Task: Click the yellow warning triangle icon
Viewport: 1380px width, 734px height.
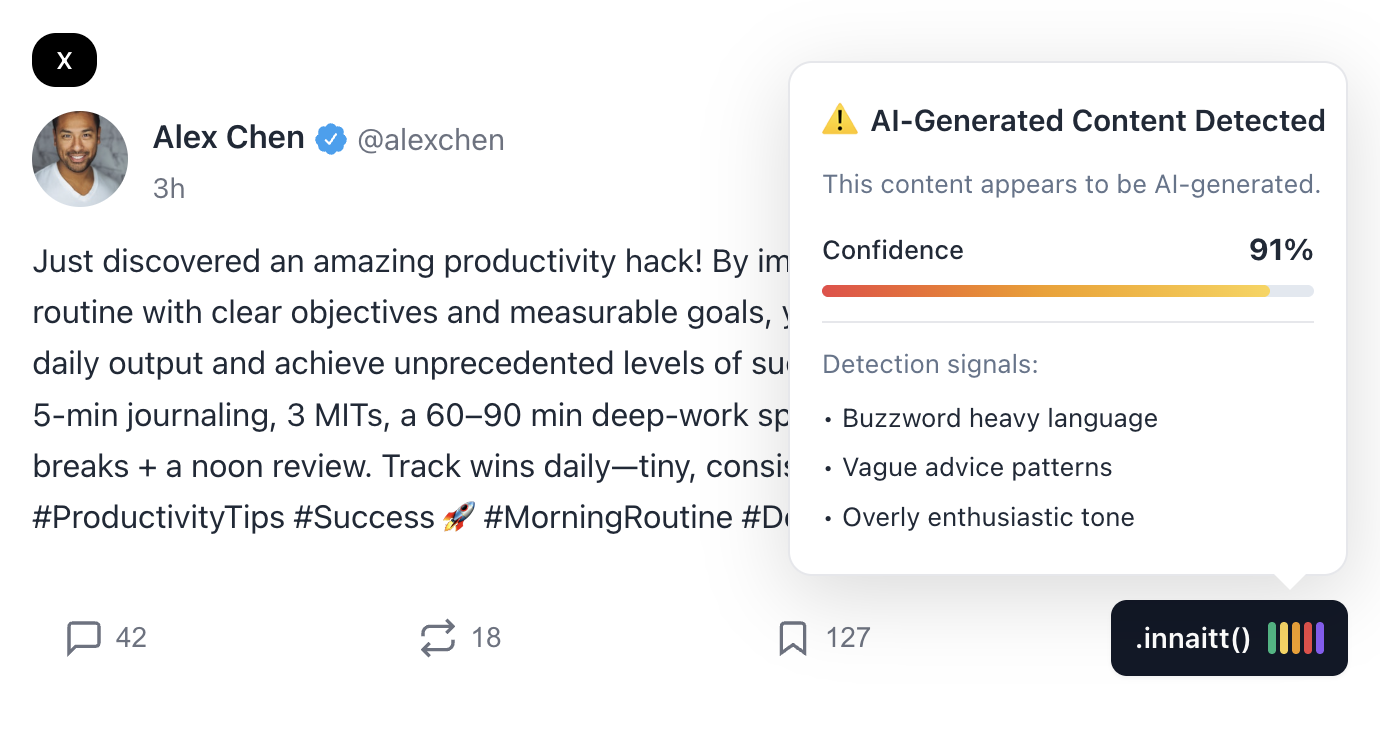Action: 840,121
